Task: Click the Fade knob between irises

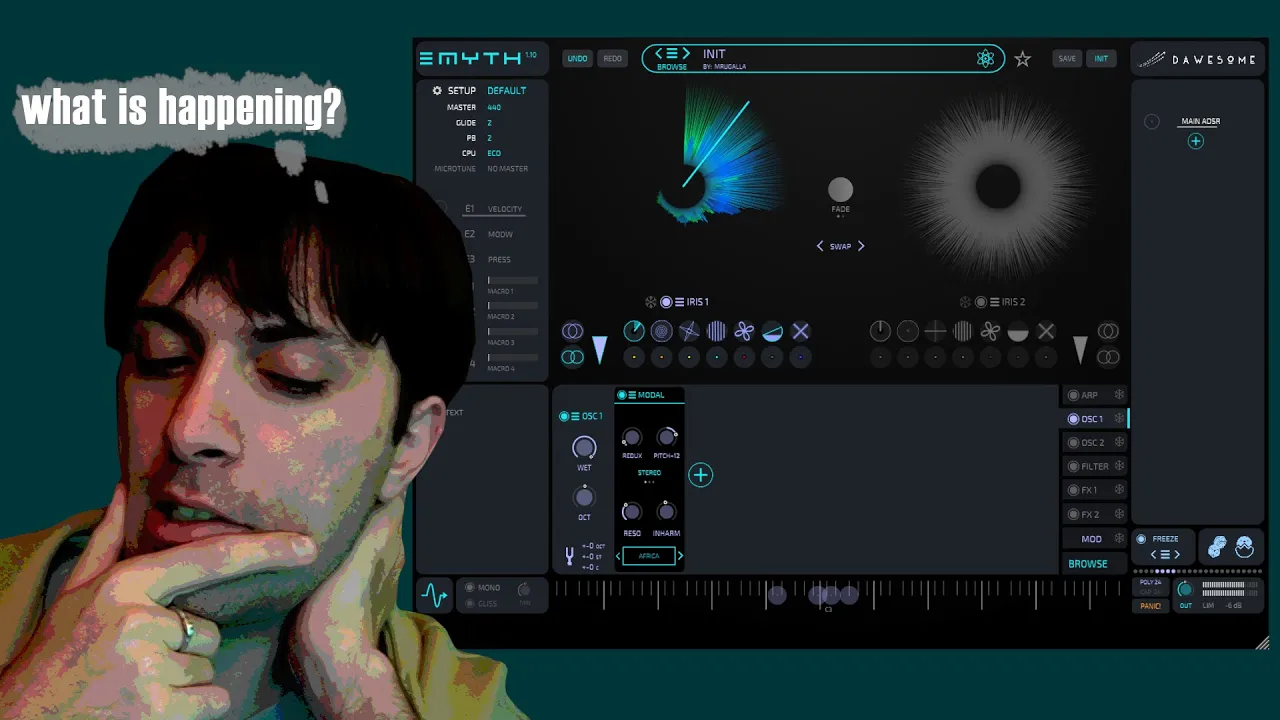Action: (841, 189)
